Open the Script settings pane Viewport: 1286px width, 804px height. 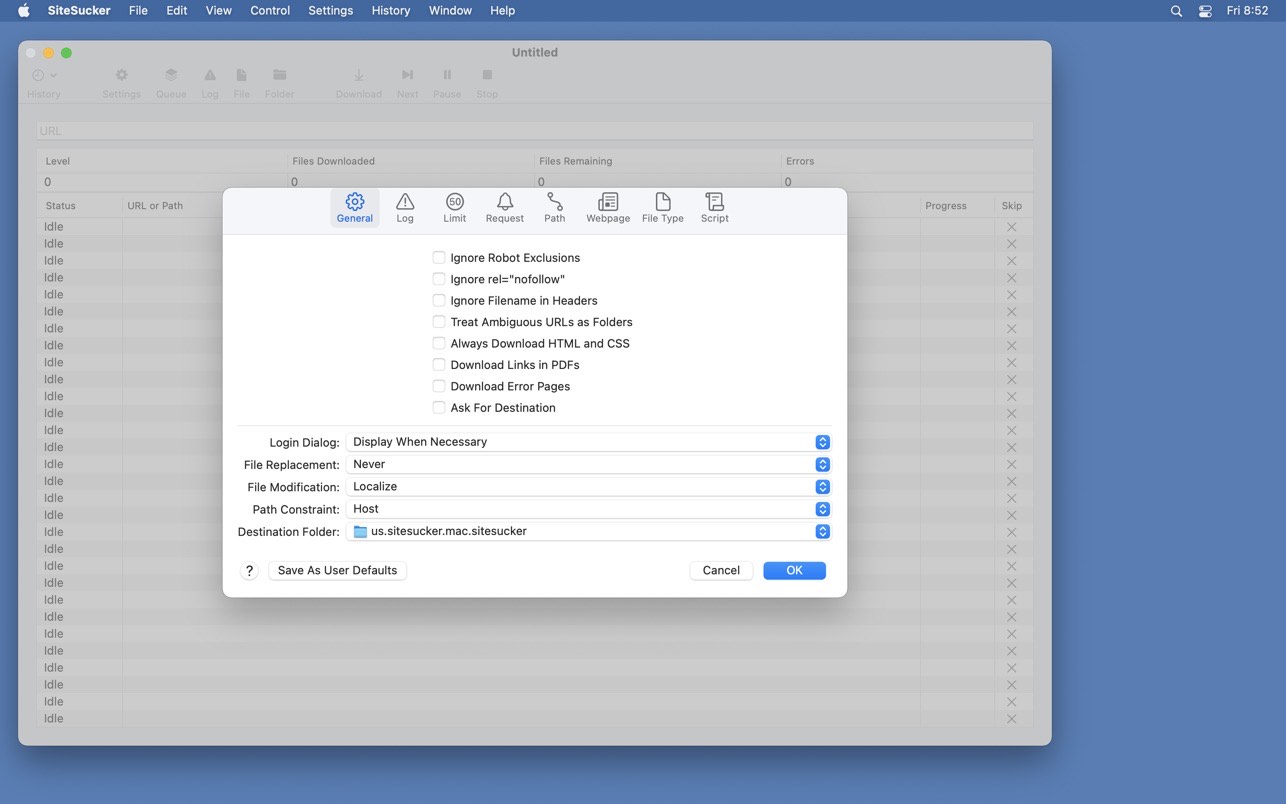714,208
